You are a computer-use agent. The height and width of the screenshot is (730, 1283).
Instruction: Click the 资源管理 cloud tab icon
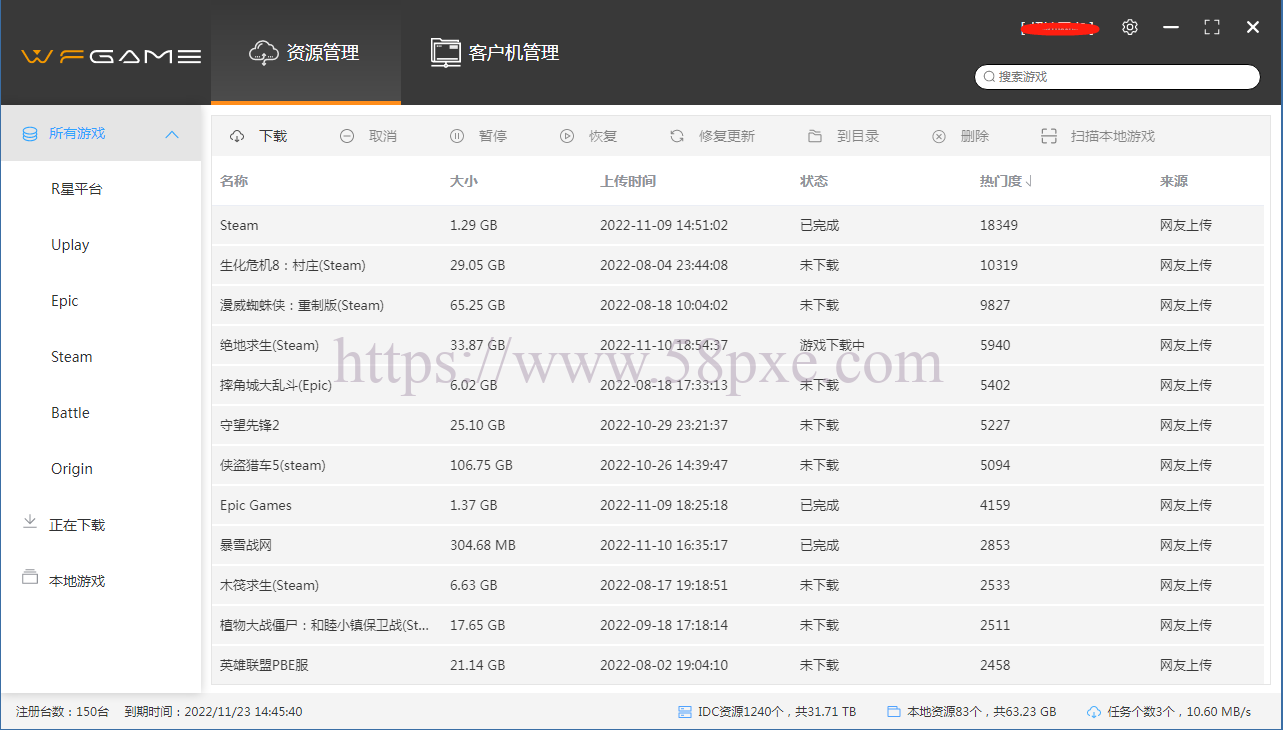(263, 53)
